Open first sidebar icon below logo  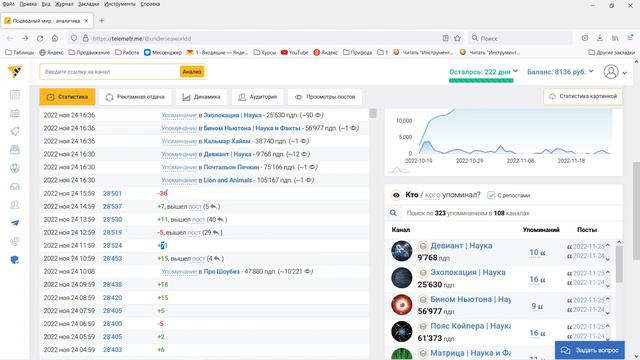[x=15, y=95]
